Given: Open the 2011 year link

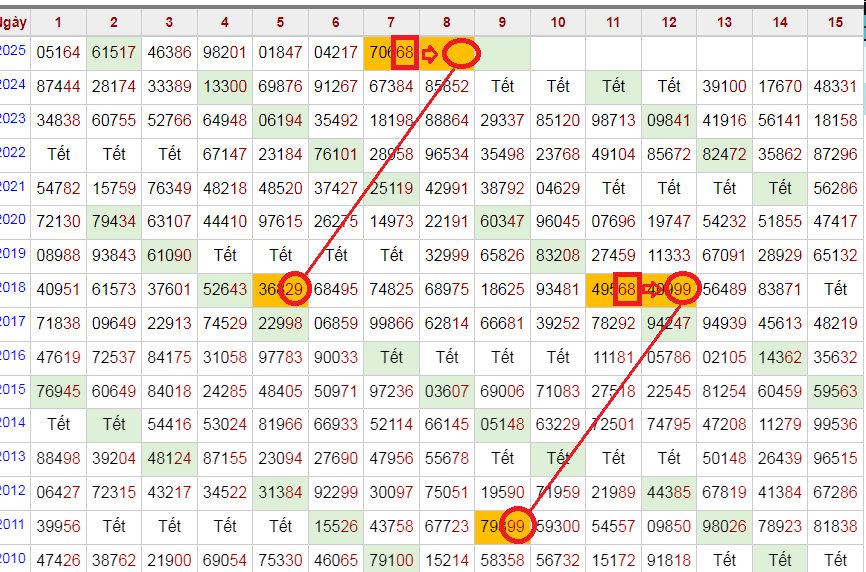Looking at the screenshot, I should tap(12, 524).
